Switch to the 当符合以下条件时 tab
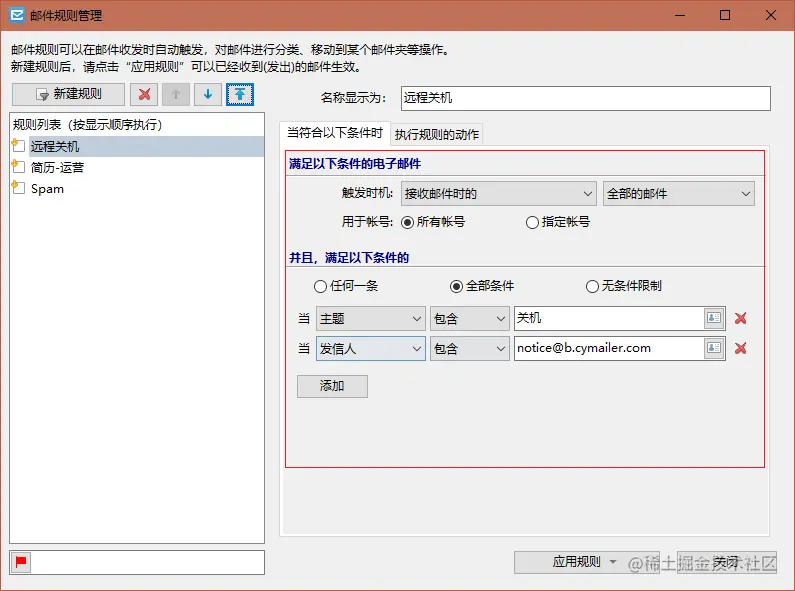795x591 pixels. tap(335, 133)
